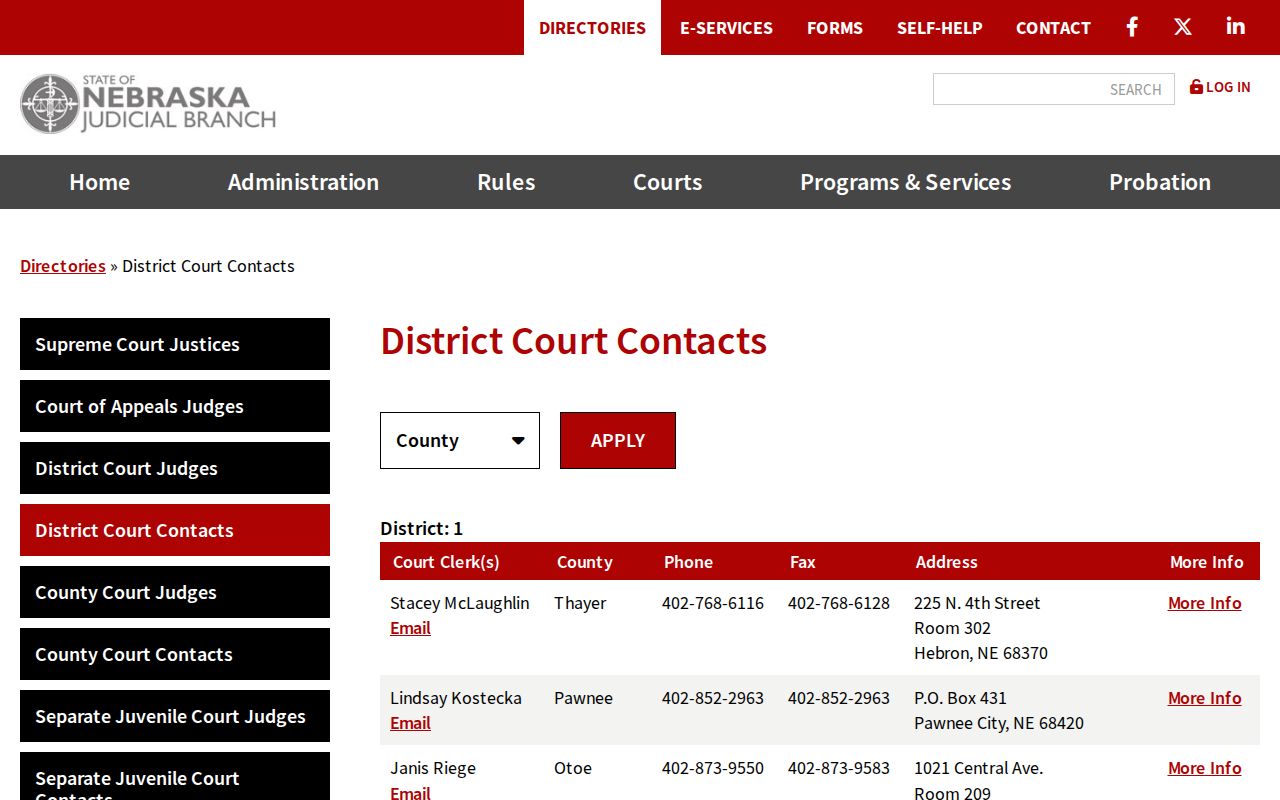Open More Info for Thayer County
This screenshot has width=1280, height=800.
click(x=1204, y=603)
